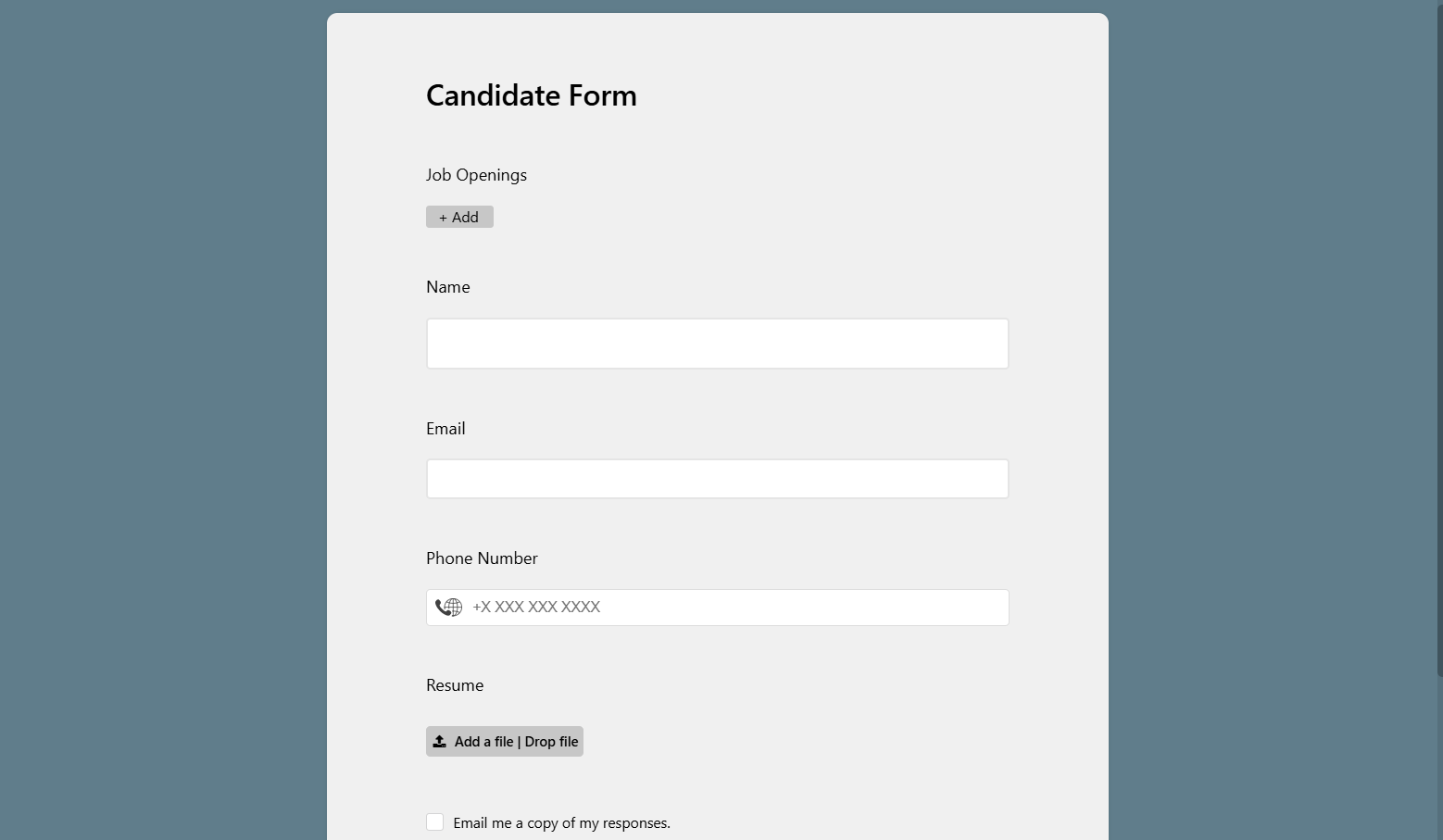
Task: Click the "Job Openings" label
Action: click(x=476, y=175)
